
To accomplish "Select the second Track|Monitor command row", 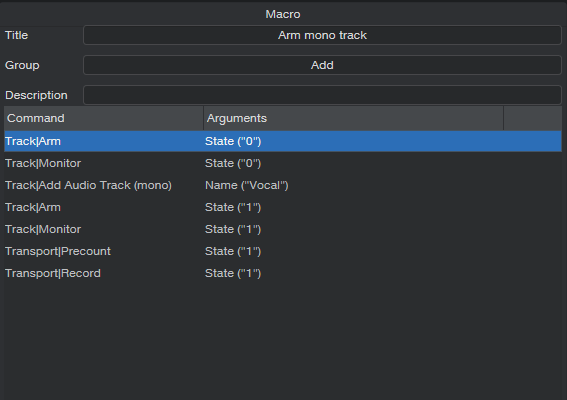I will (283, 229).
